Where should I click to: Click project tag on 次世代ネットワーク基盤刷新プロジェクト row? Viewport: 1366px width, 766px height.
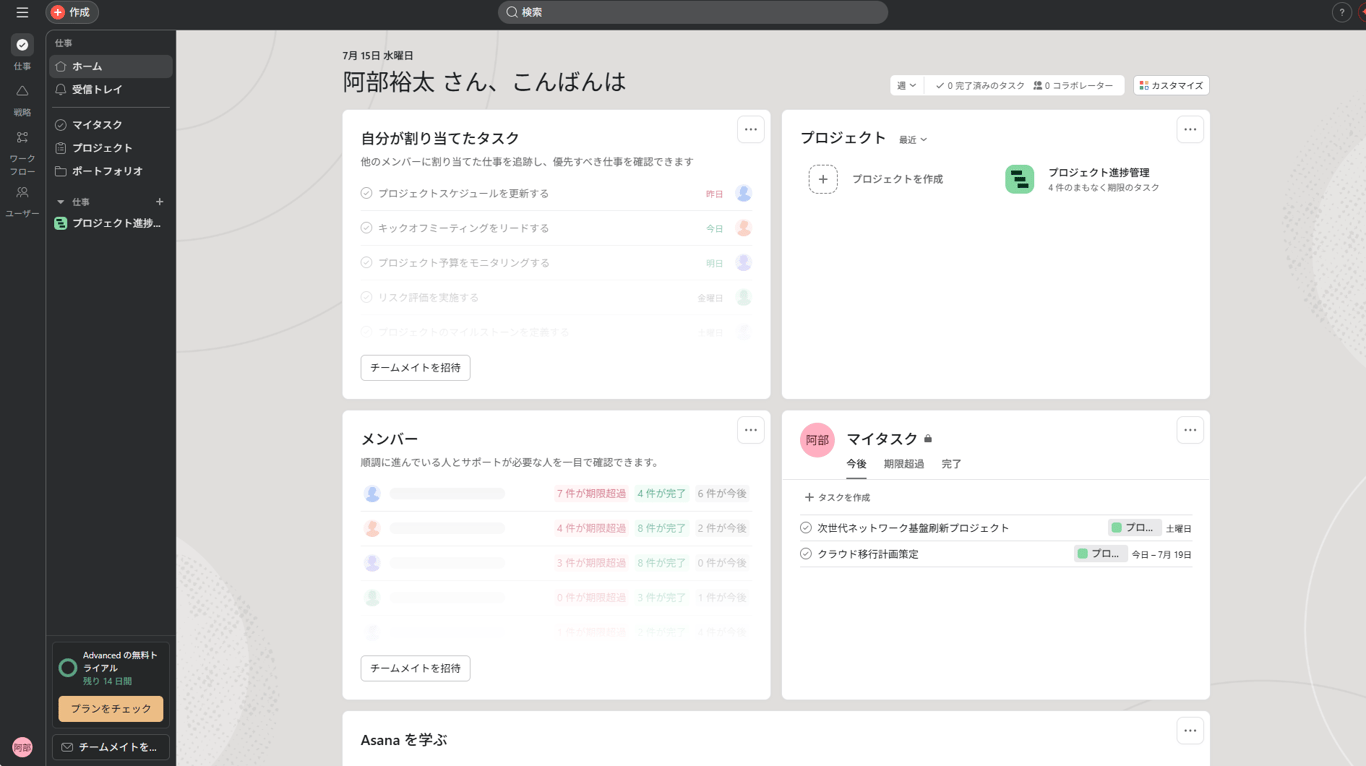1134,528
